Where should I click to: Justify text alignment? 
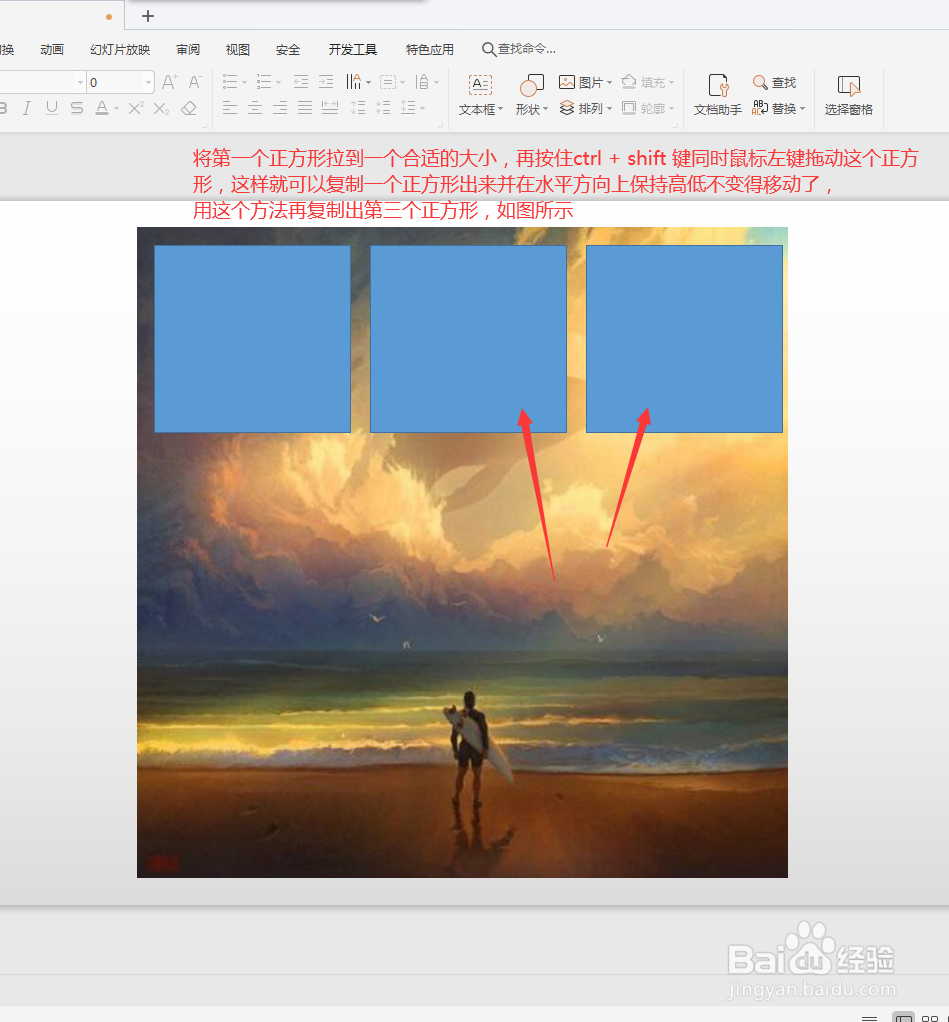305,108
